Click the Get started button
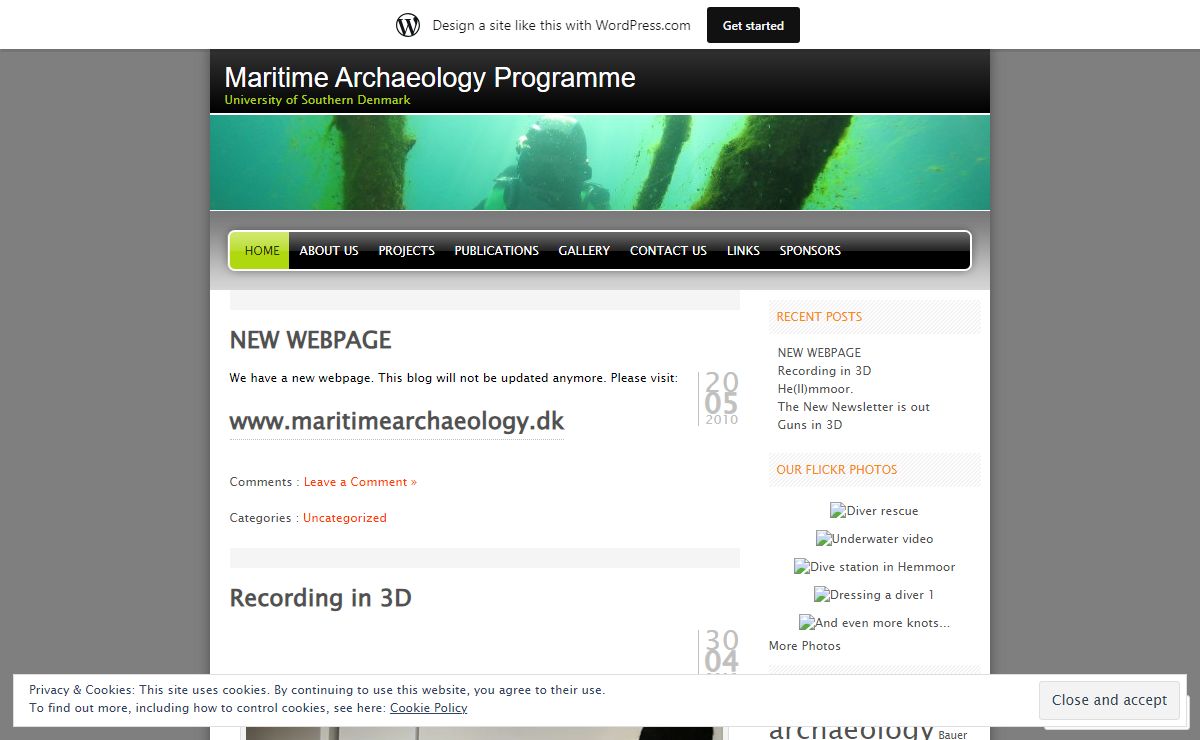The height and width of the screenshot is (740, 1200). pos(753,25)
